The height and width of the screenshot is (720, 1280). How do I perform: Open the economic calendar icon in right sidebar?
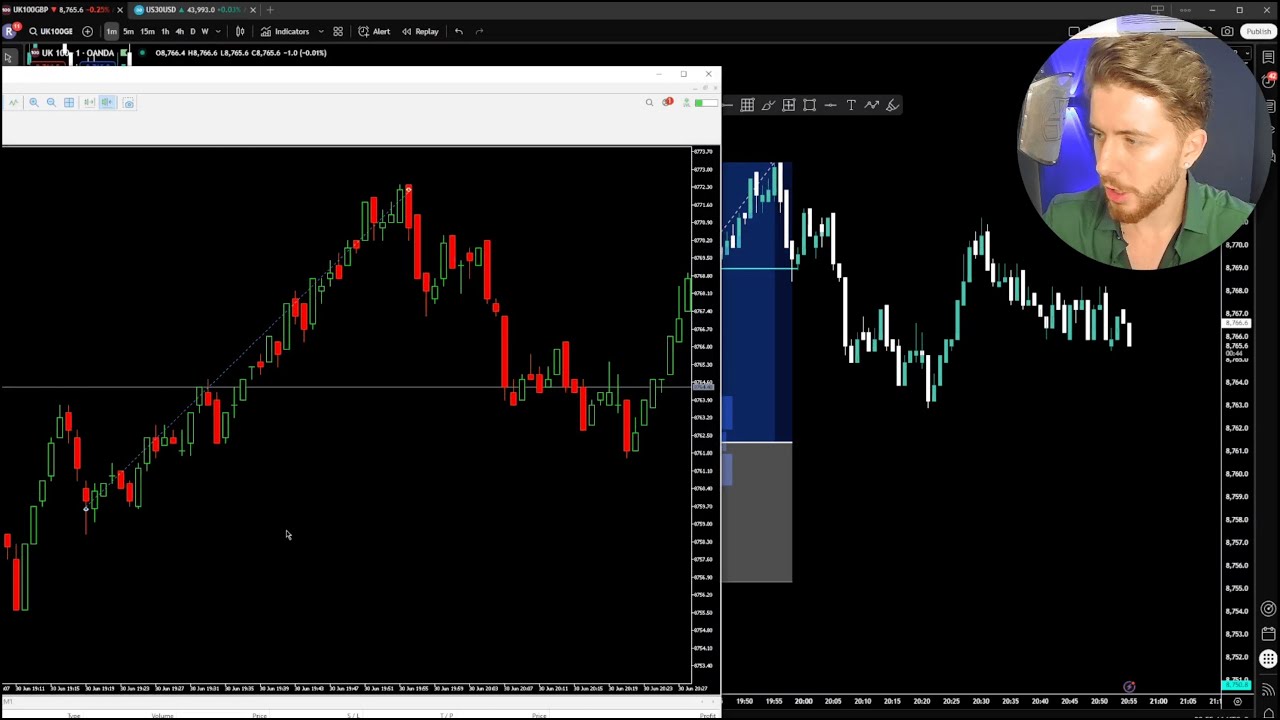coord(1268,633)
